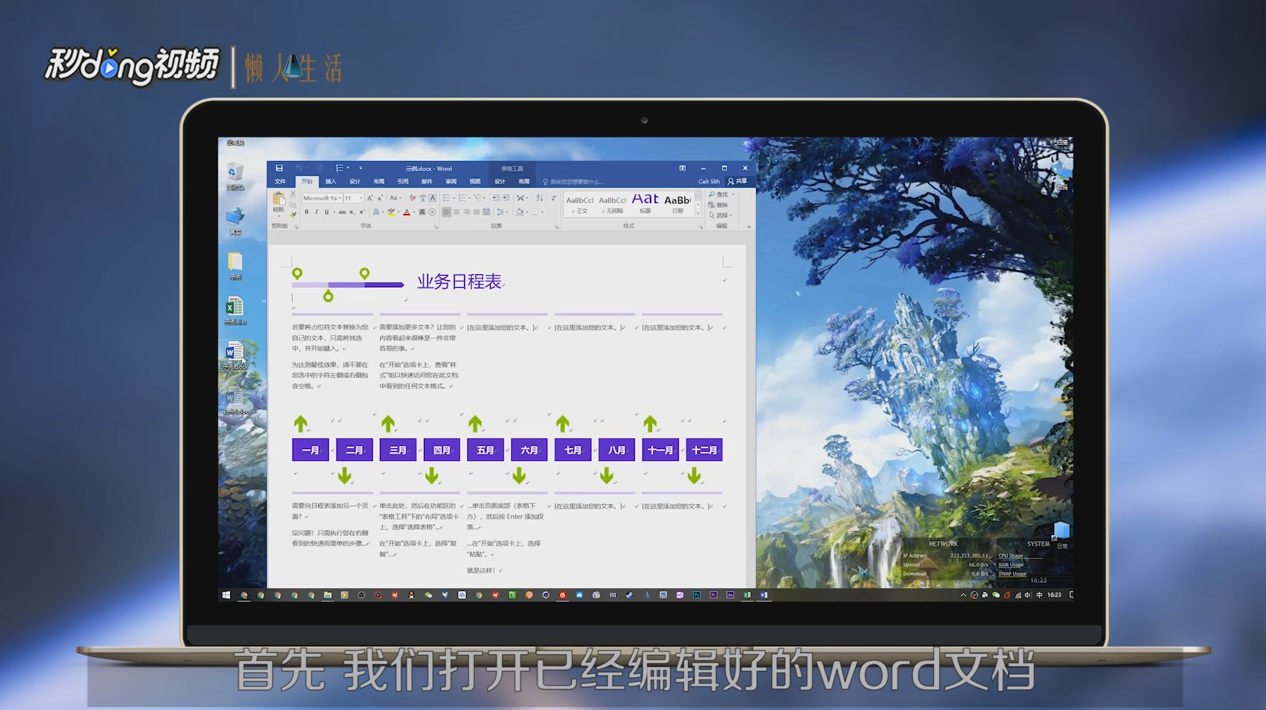The width and height of the screenshot is (1266, 710).
Task: Switch to the 审阅 Review tab
Action: pyautogui.click(x=451, y=181)
